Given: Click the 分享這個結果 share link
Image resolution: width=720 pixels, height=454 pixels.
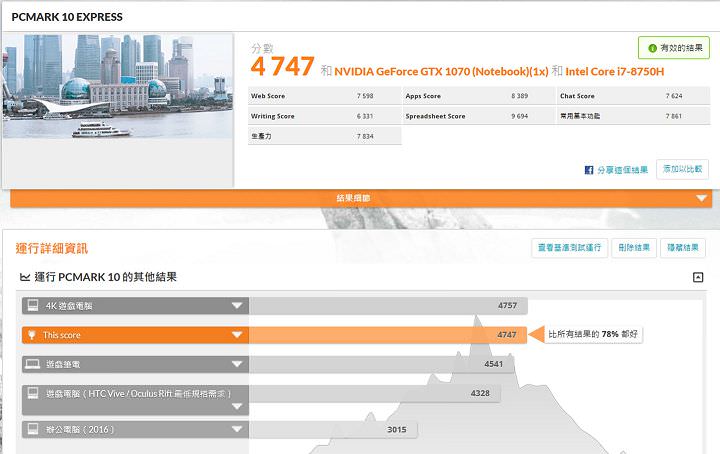Looking at the screenshot, I should 622,170.
